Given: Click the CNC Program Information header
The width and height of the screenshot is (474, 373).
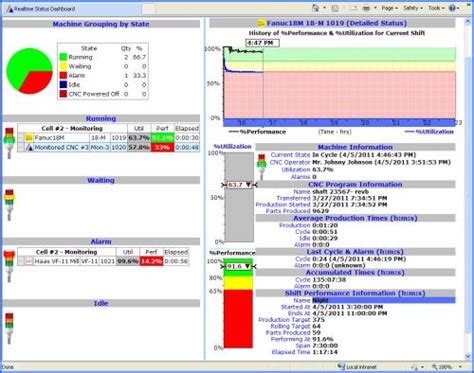Looking at the screenshot, I should coord(355,184).
